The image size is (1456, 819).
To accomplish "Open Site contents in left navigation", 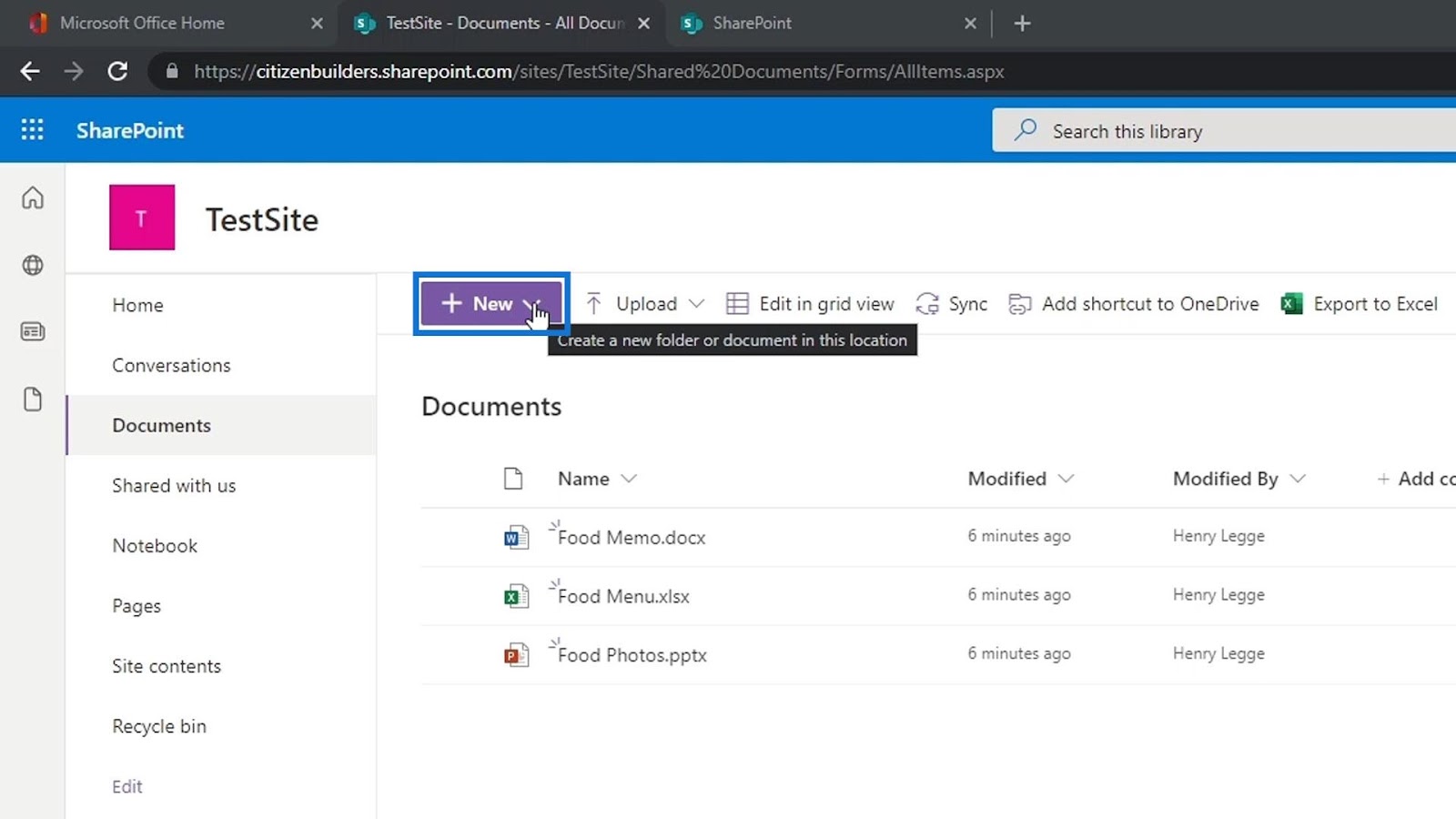I will [167, 666].
